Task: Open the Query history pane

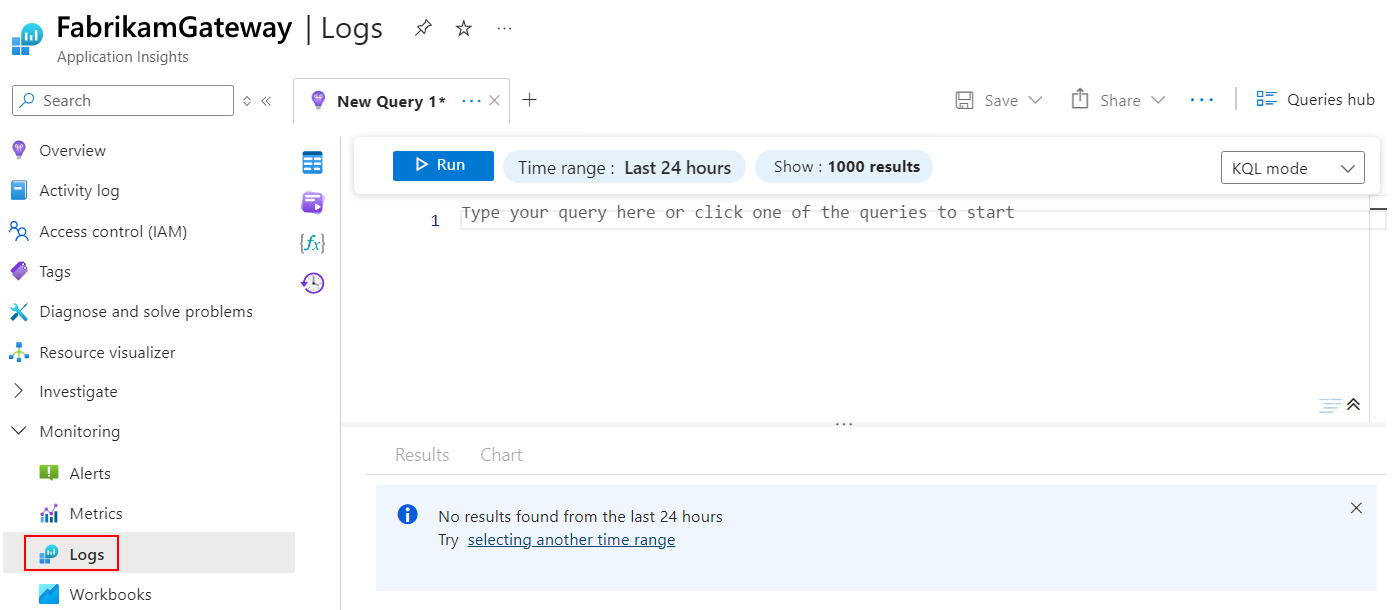Action: click(x=311, y=283)
